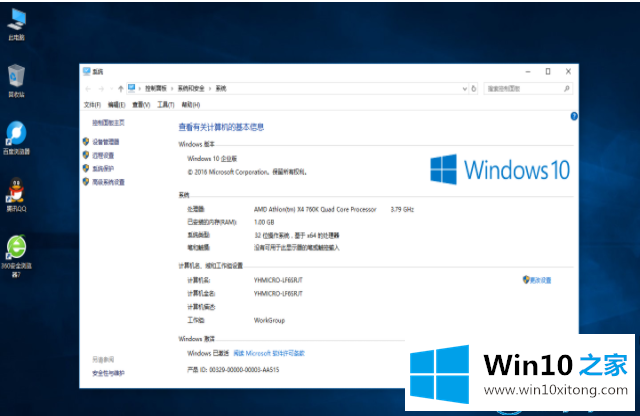Click the WorkGroup value text
Image resolution: width=640 pixels, height=416 pixels.
(269, 320)
